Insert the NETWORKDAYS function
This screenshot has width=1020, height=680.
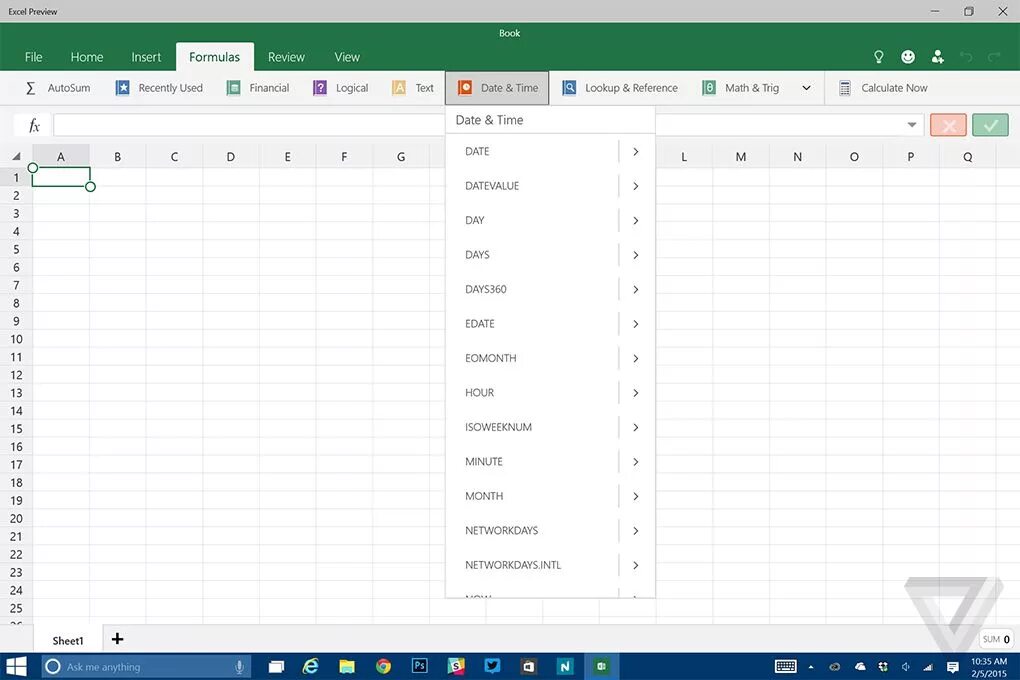[x=531, y=531]
